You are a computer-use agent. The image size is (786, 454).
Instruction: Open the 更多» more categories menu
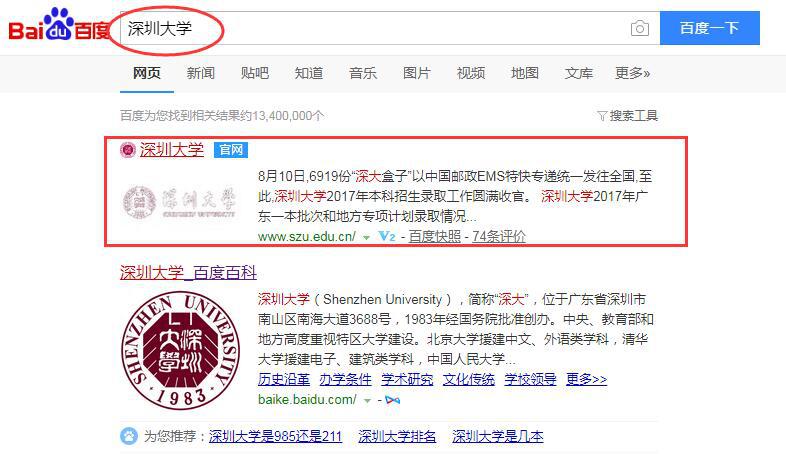(632, 73)
